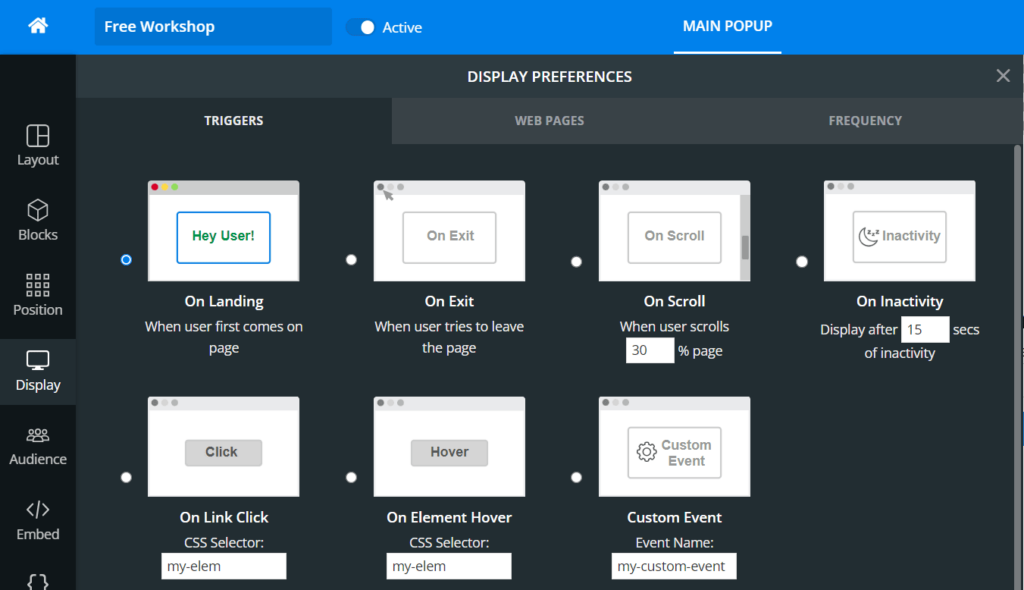Image resolution: width=1024 pixels, height=590 pixels.
Task: Click the home icon in the top bar
Action: tap(37, 27)
